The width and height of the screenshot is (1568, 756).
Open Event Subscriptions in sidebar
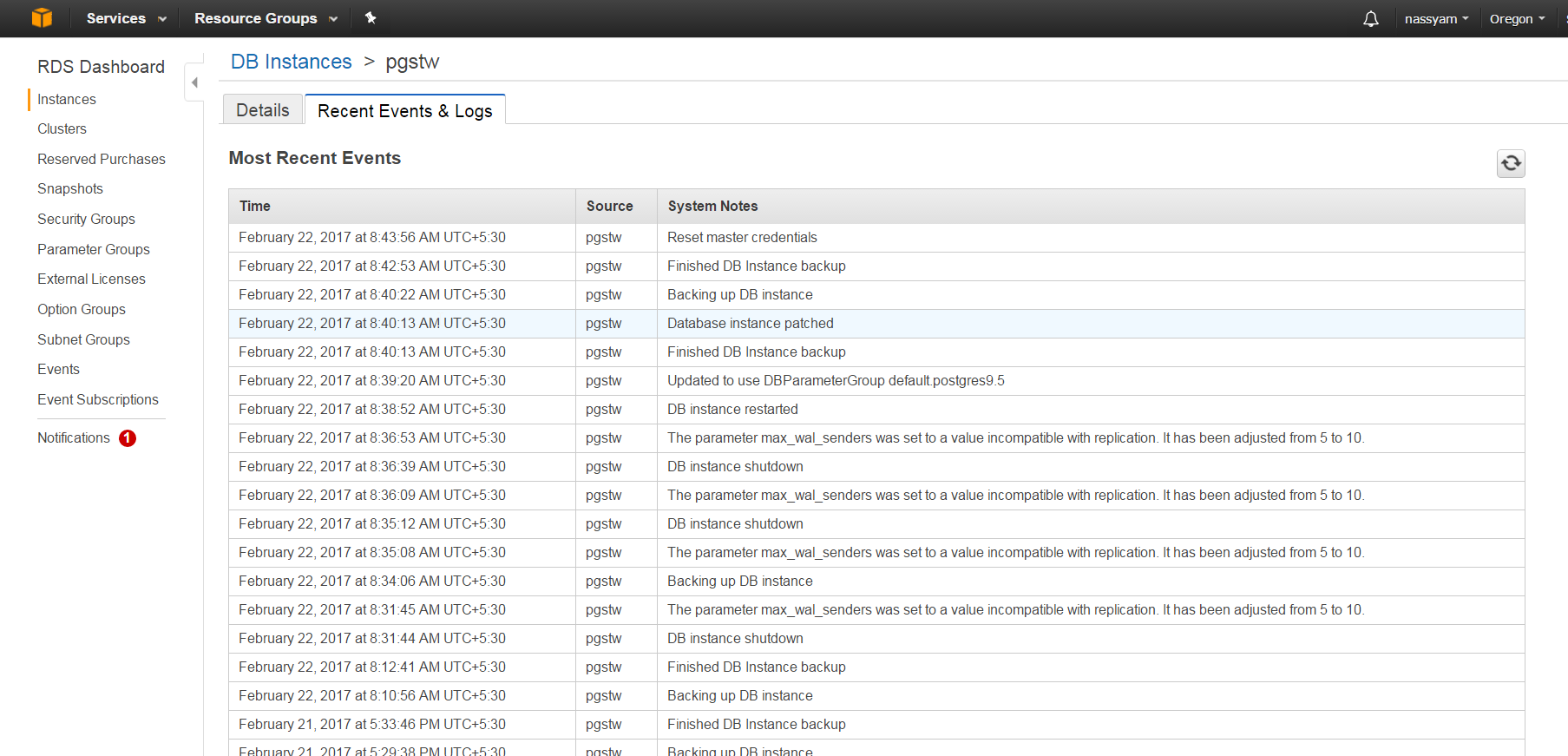pos(98,399)
